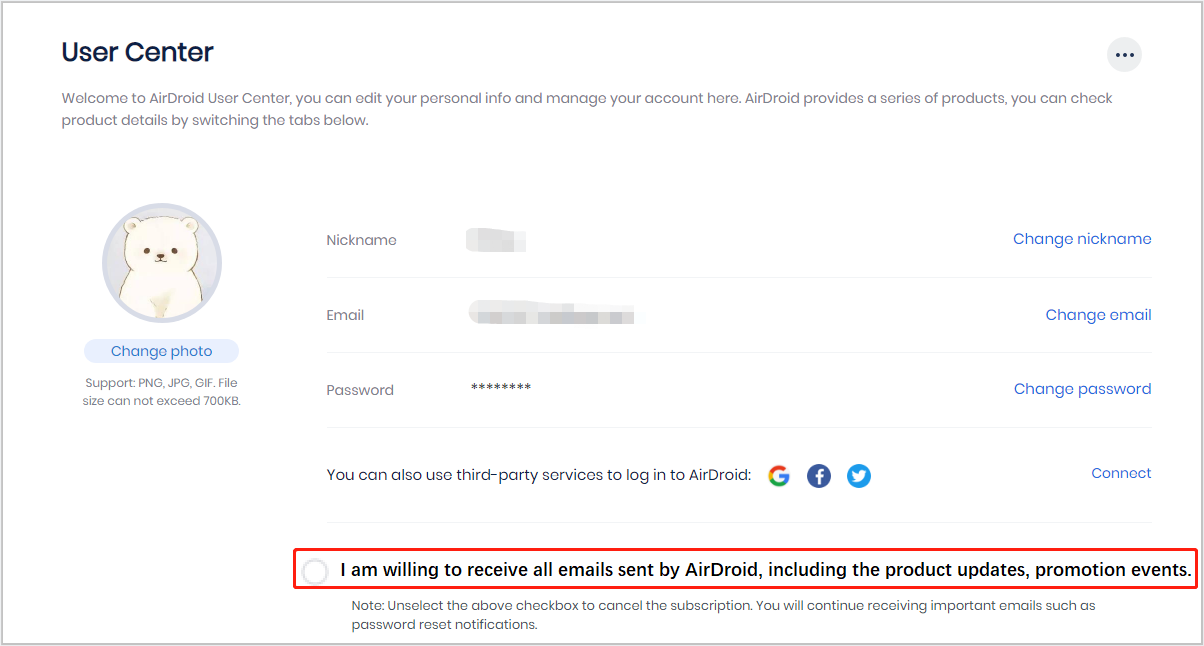Click the subscription note about password reset emails
Image resolution: width=1204 pixels, height=646 pixels.
[x=723, y=615]
